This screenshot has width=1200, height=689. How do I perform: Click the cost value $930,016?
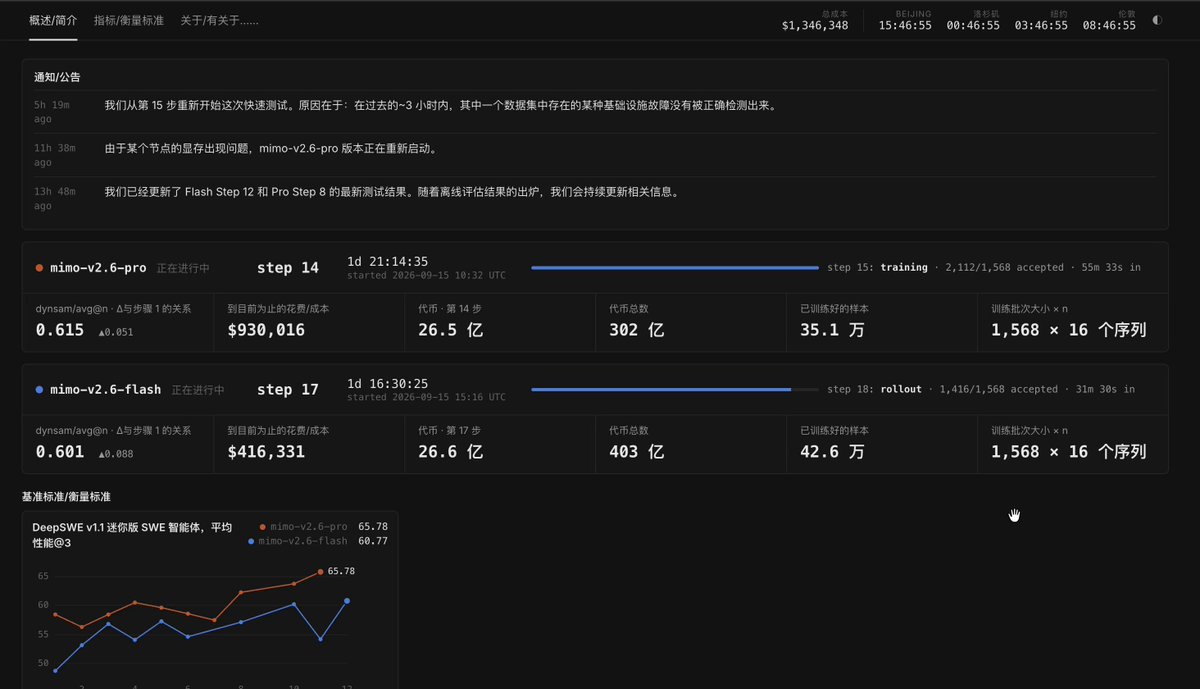click(x=266, y=330)
